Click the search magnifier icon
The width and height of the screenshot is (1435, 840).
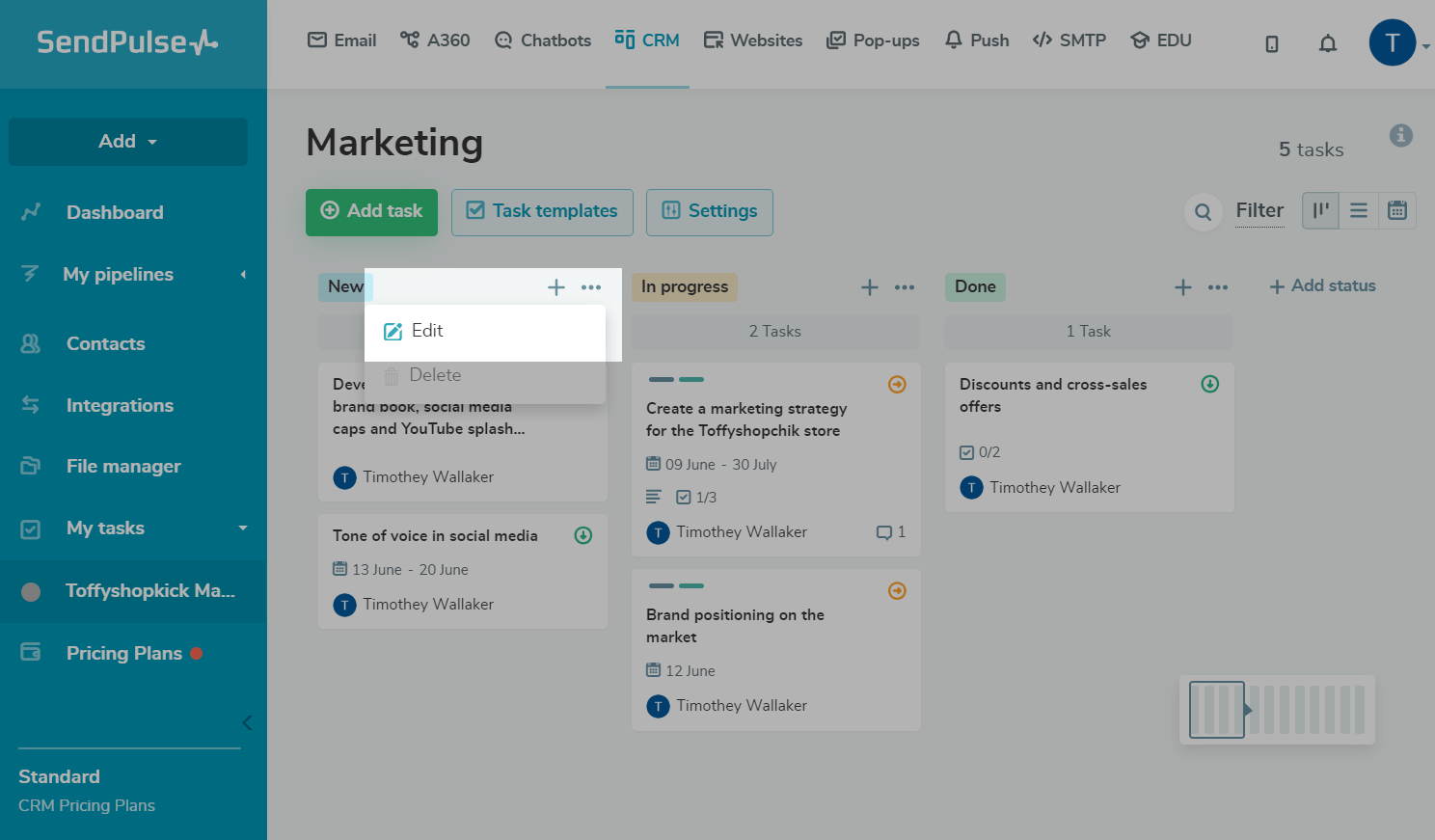click(x=1203, y=212)
